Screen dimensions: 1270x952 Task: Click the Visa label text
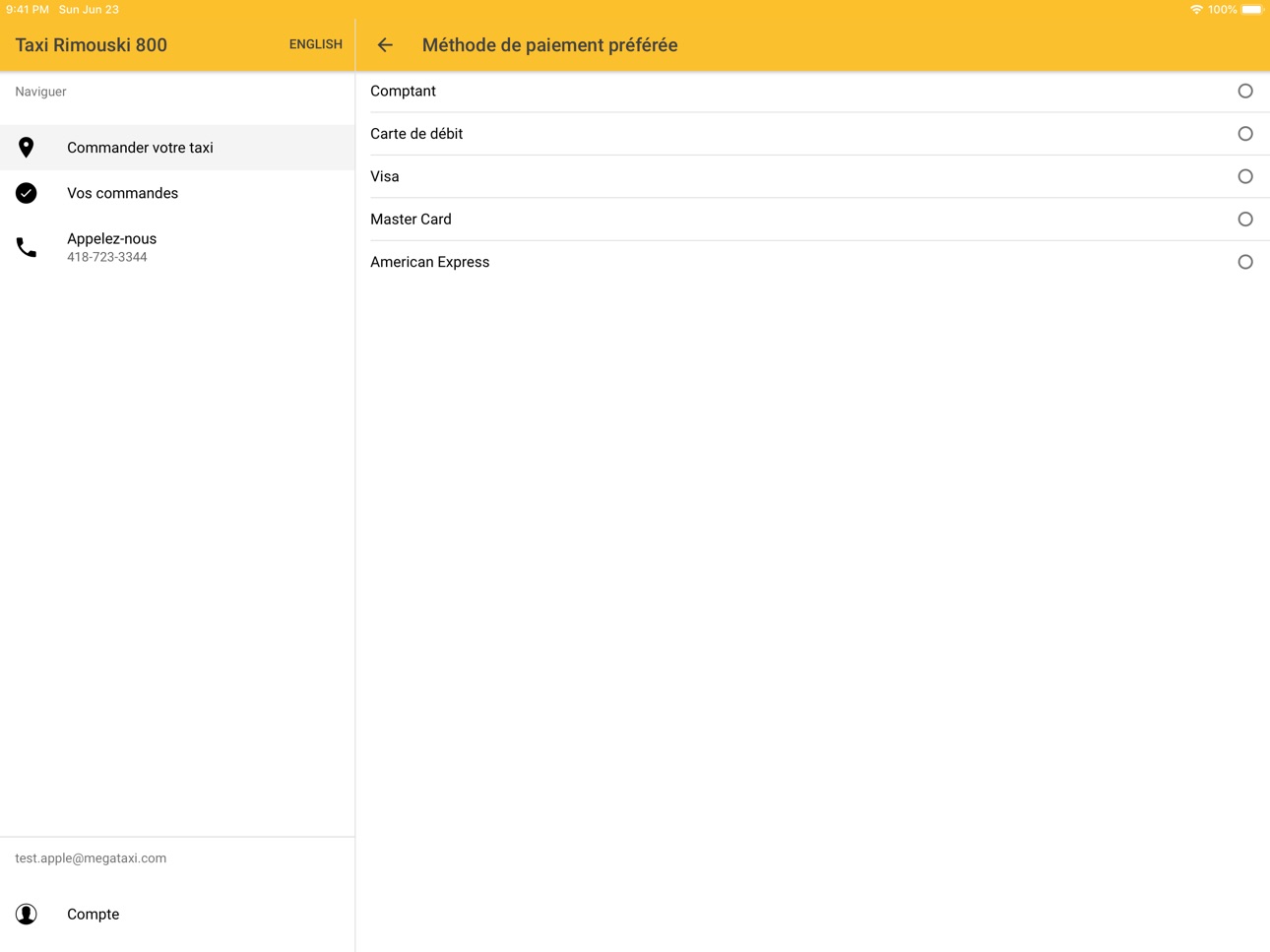385,176
